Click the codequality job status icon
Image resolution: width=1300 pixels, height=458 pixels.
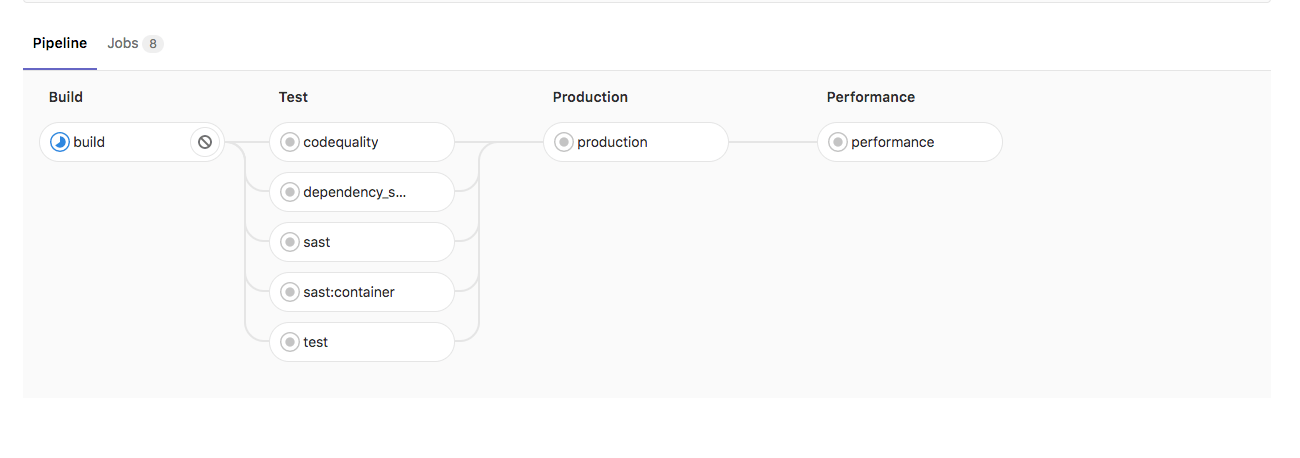[290, 142]
